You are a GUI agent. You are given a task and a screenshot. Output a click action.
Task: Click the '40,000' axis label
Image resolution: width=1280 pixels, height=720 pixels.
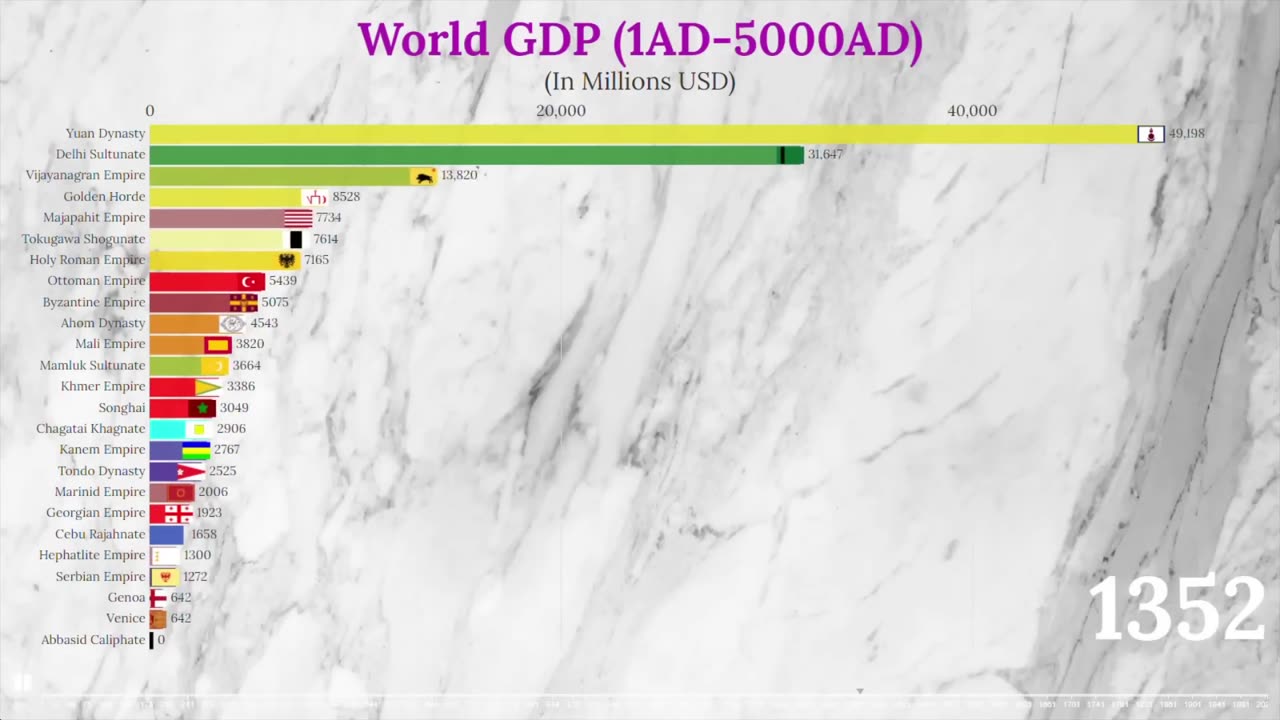(x=972, y=111)
